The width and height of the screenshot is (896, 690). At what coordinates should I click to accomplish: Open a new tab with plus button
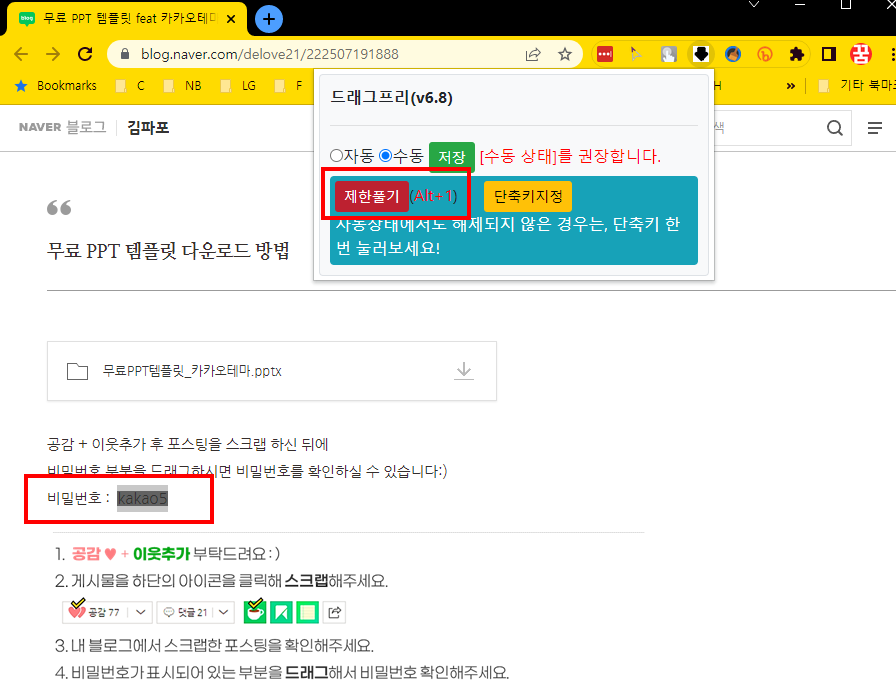(x=269, y=19)
